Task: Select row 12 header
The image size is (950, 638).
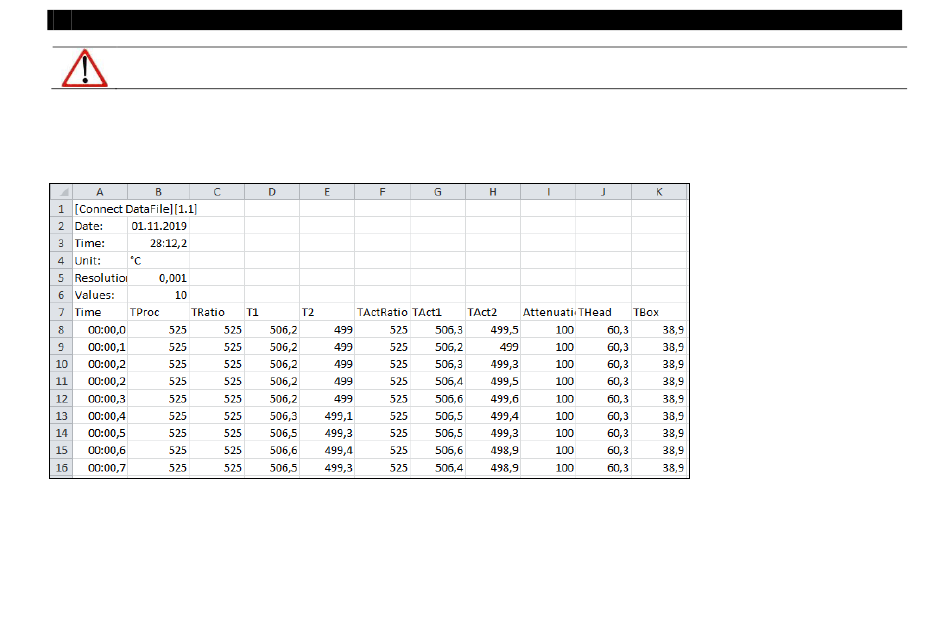Action: [x=61, y=399]
